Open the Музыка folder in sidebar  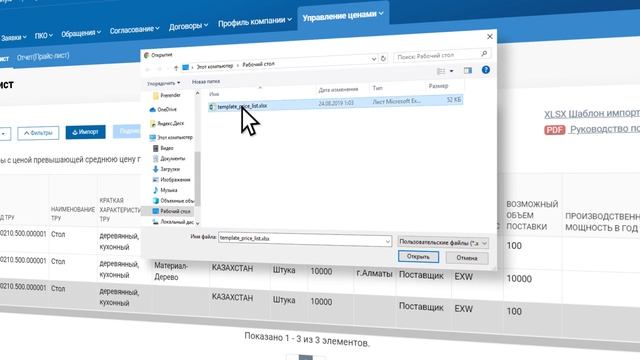point(165,190)
